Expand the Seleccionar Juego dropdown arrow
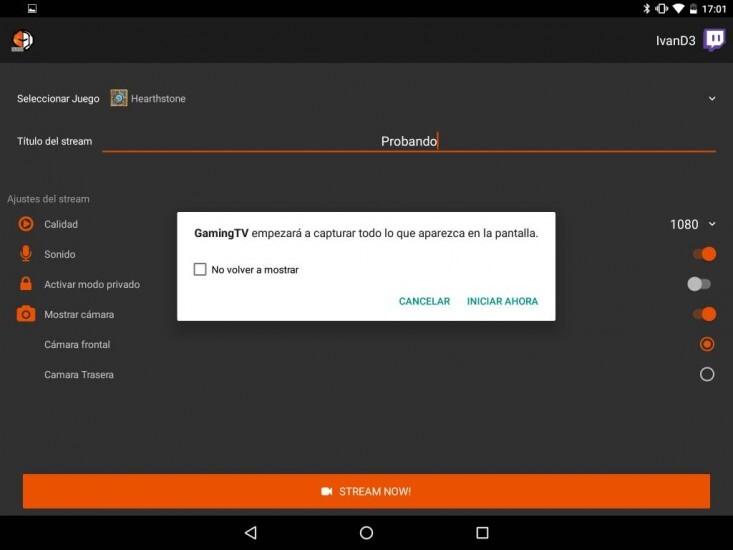Viewport: 733px width, 550px height. 712,99
